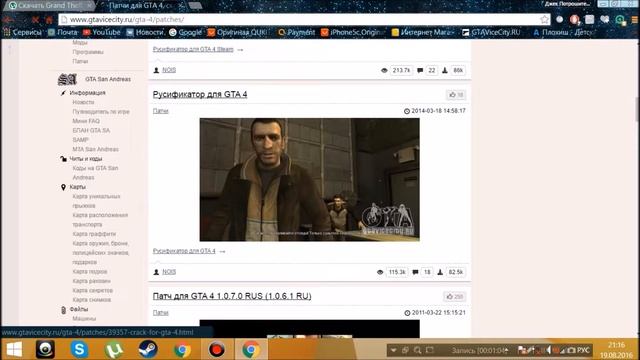Open the Патч для GTA 4 1.0.7.0 RUS title
Screen dimensions: 640x360
[x=232, y=296]
